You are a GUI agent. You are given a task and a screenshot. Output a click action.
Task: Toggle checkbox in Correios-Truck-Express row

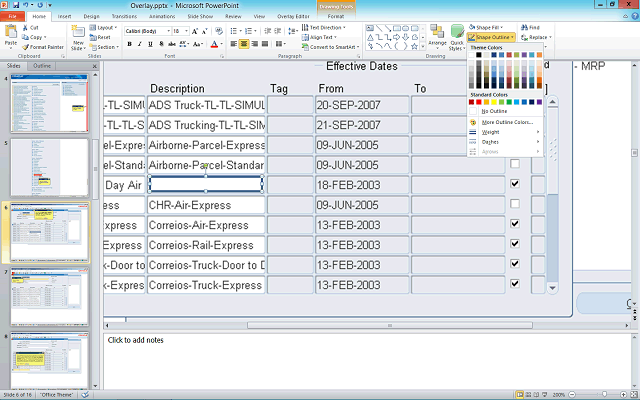tap(515, 284)
